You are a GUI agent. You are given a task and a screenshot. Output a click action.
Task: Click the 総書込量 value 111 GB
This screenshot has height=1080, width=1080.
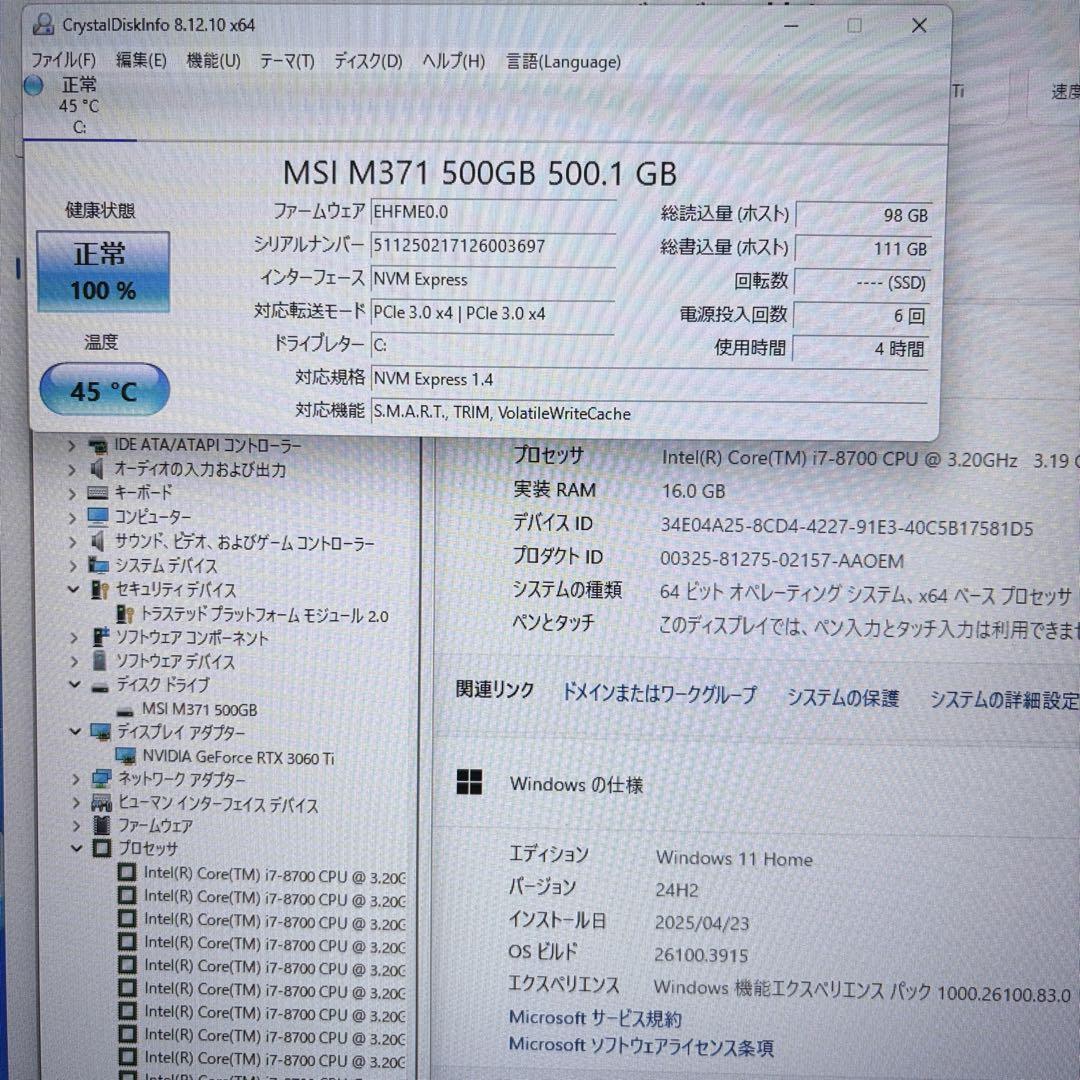(x=863, y=248)
